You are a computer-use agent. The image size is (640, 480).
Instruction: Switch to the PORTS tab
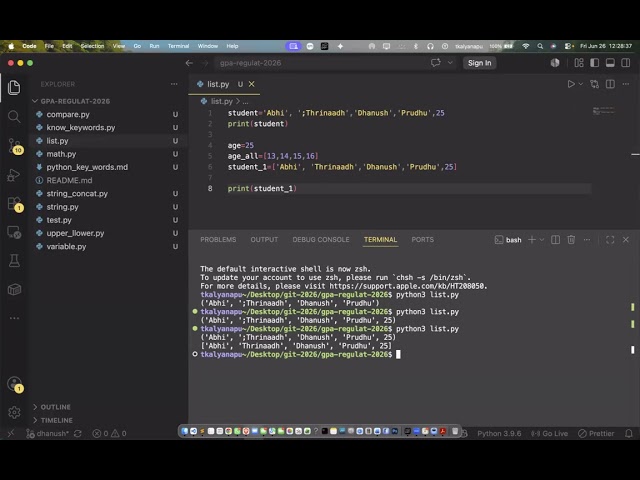(422, 240)
